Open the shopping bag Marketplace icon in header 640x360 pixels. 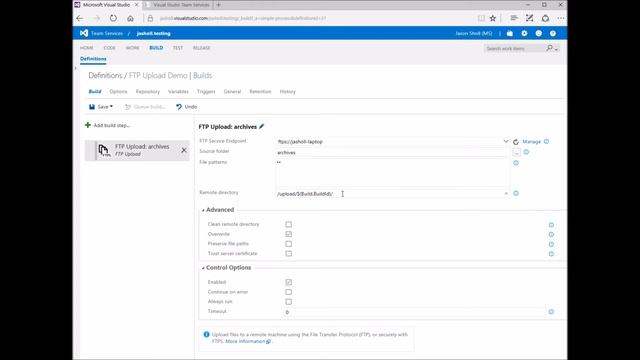tap(510, 33)
